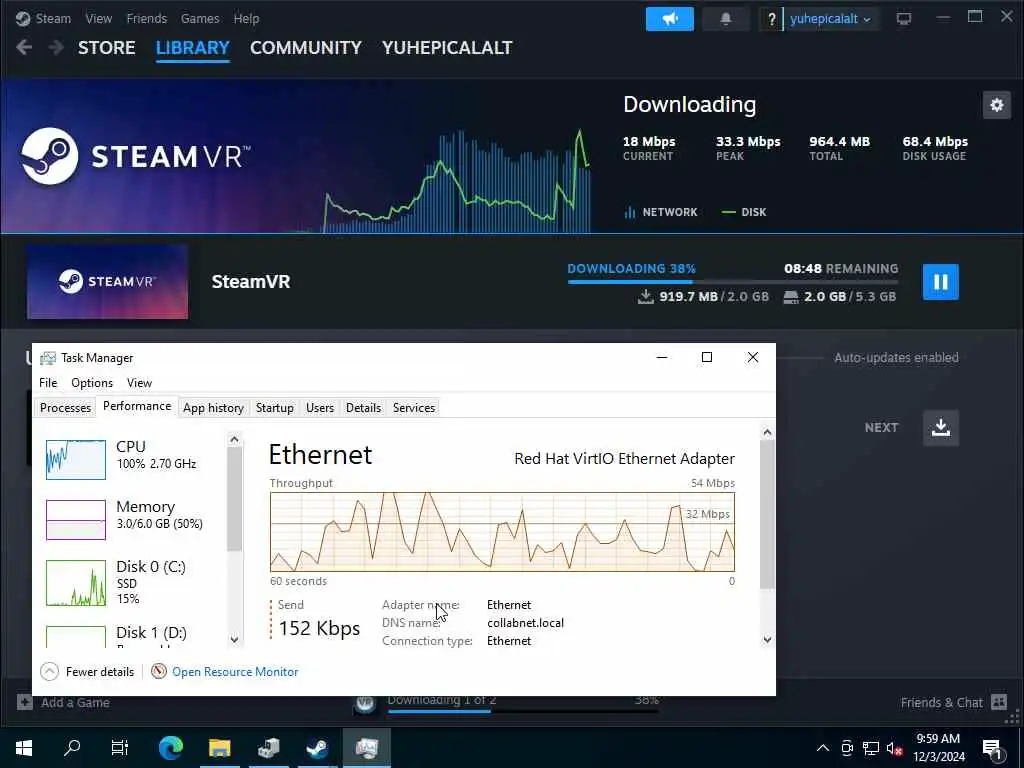The width and height of the screenshot is (1024, 768).
Task: Collapse Task Manager with Fewer details arrow
Action: point(50,671)
